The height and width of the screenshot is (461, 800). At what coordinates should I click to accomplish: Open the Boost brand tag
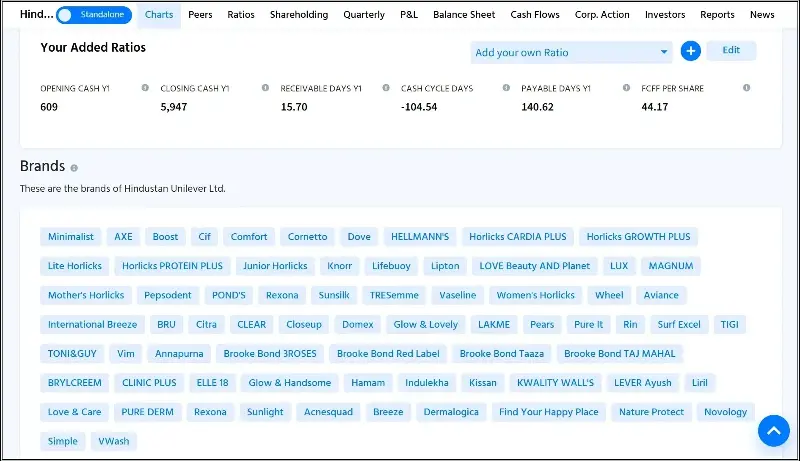tap(165, 237)
